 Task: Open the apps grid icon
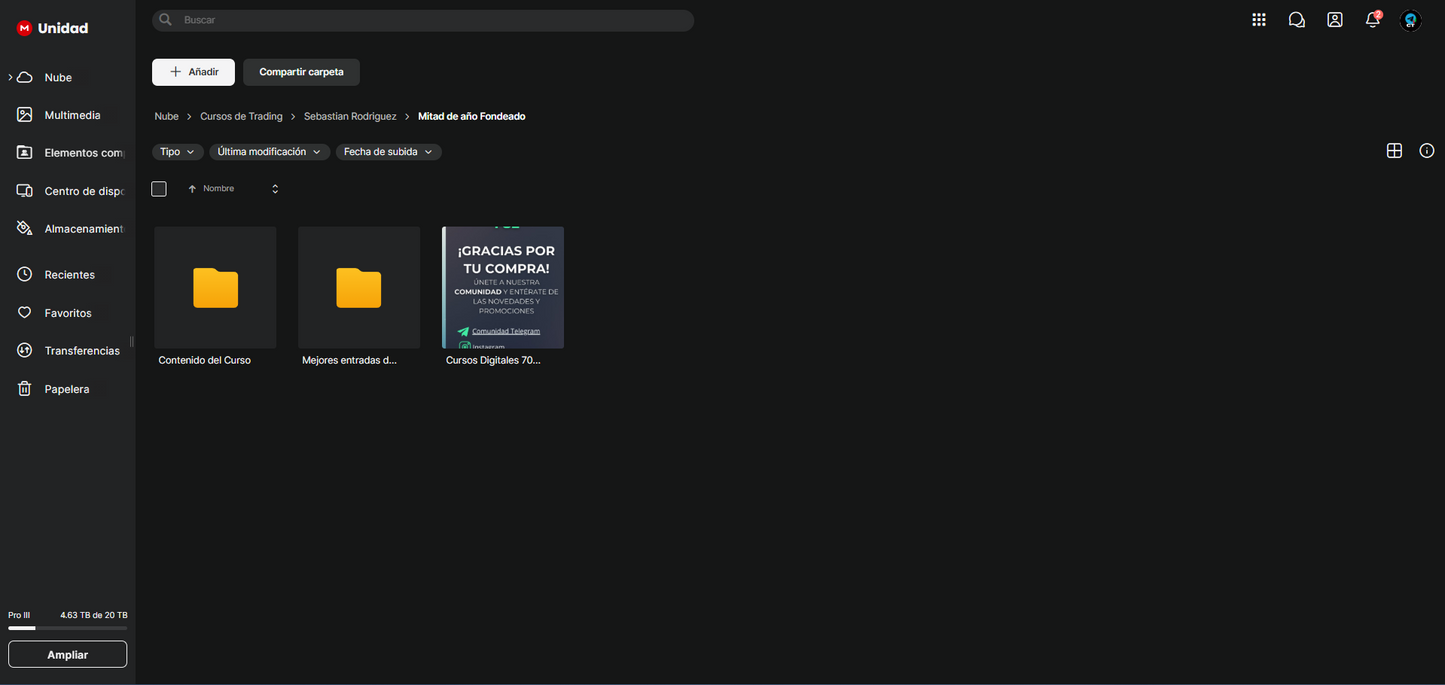[1259, 20]
